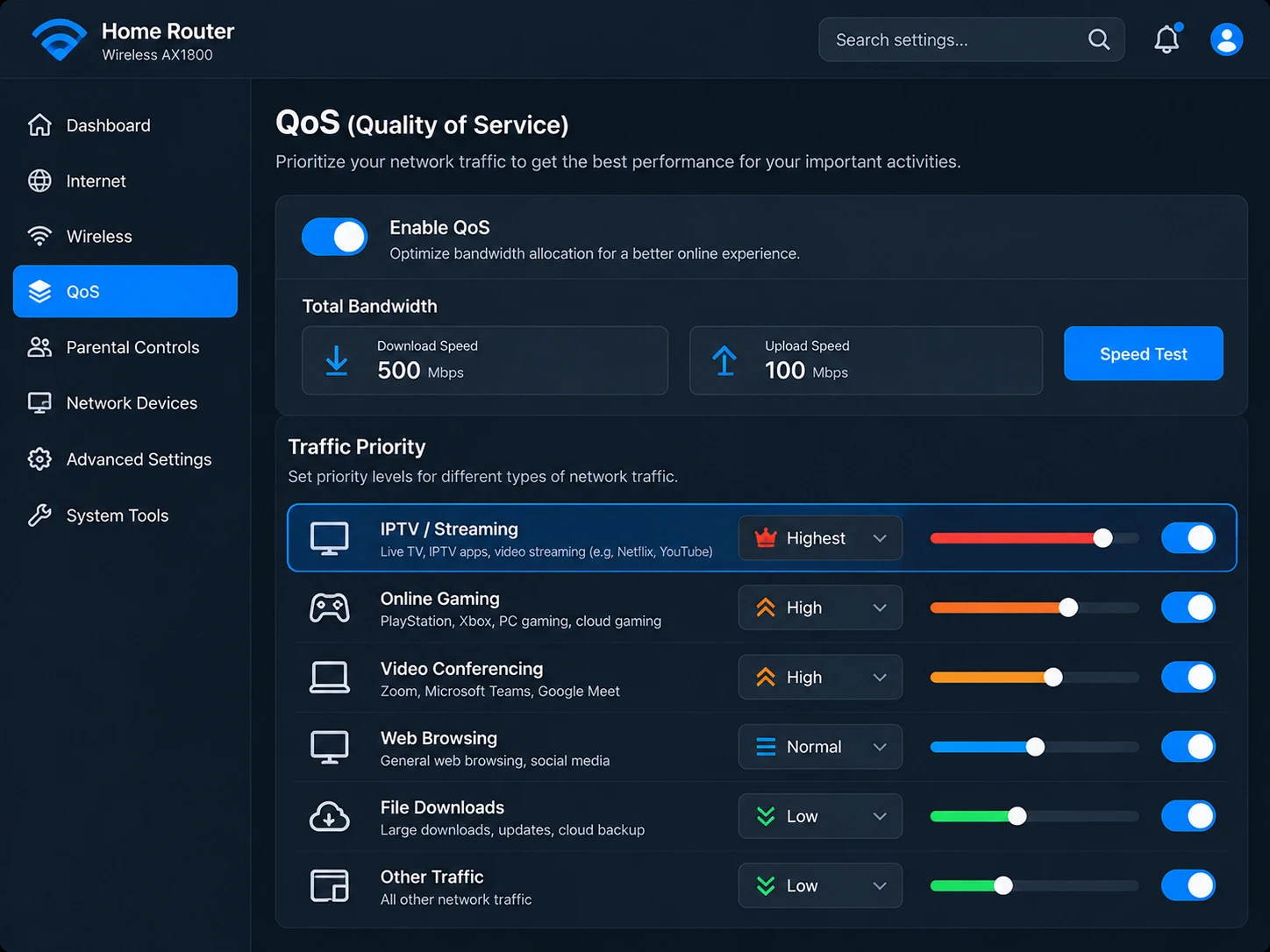This screenshot has width=1270, height=952.
Task: Click File Downloads green low-priority chevrons icon
Action: pos(766,816)
